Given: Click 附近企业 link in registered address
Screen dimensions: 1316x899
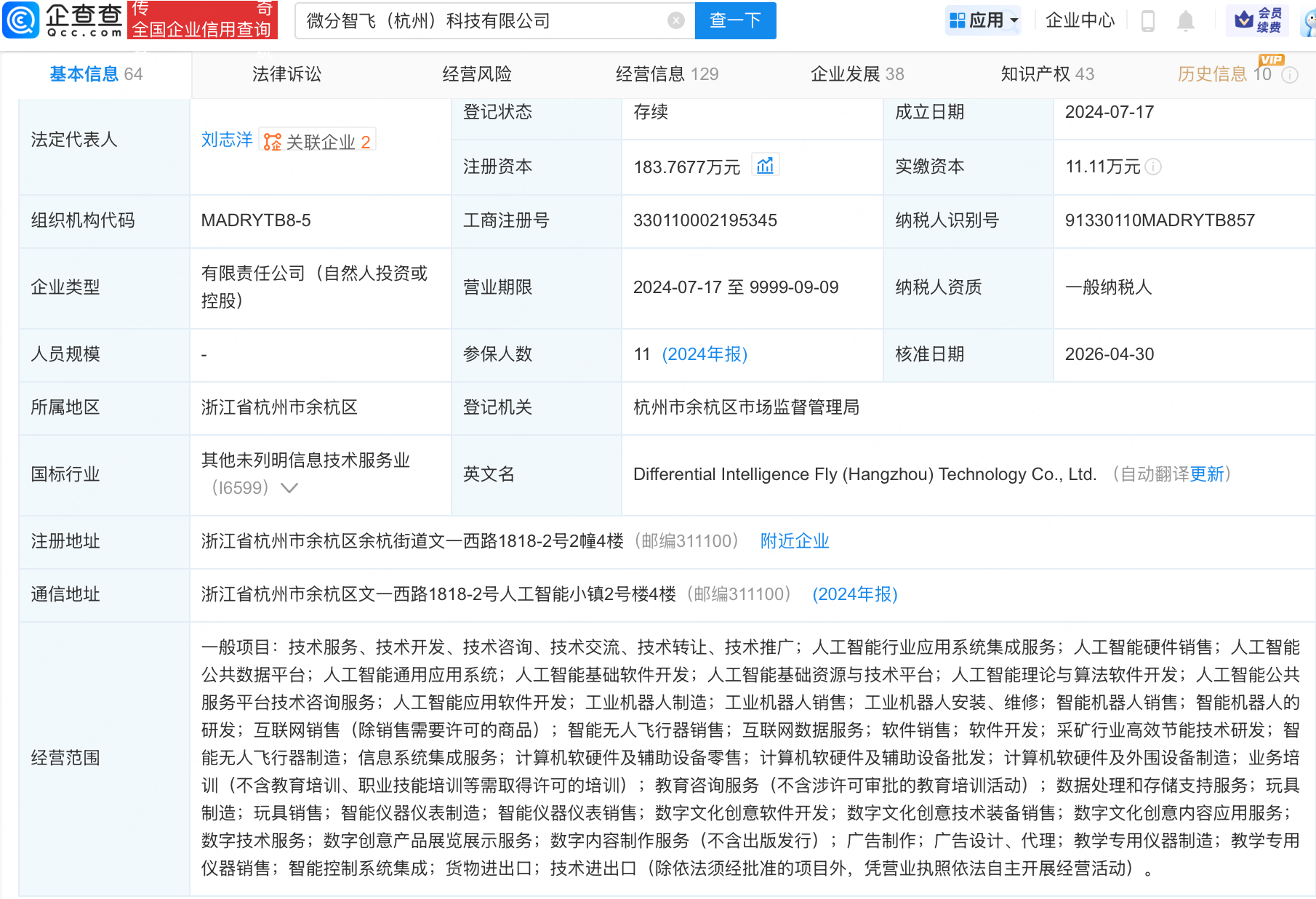Looking at the screenshot, I should coord(795,541).
